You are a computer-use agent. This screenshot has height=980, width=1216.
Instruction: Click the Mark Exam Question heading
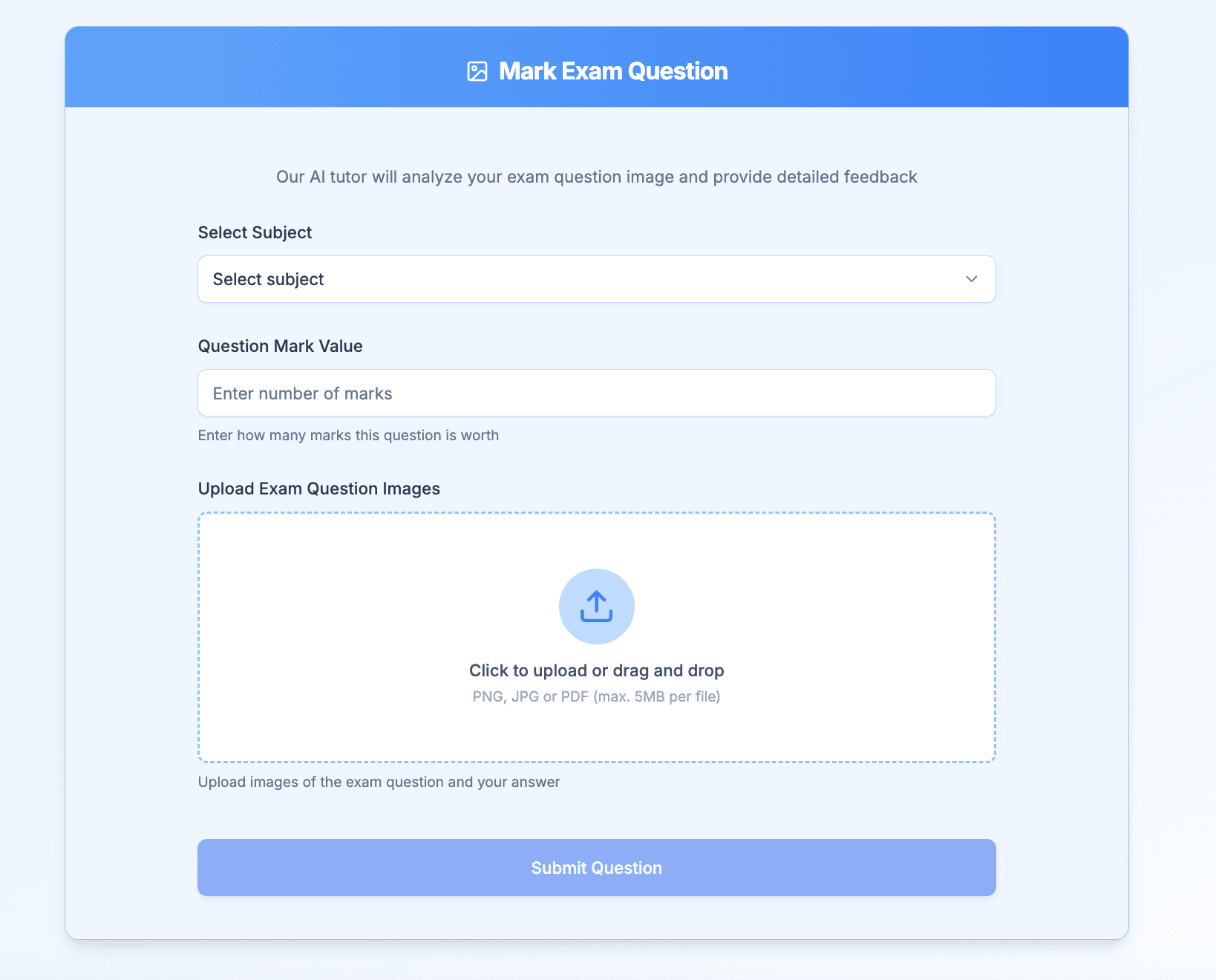(613, 71)
